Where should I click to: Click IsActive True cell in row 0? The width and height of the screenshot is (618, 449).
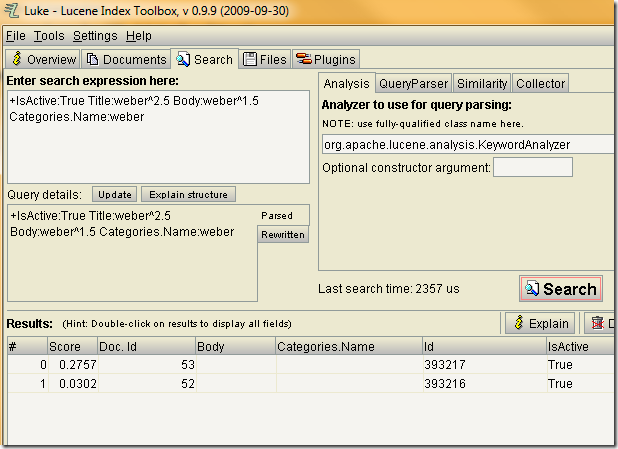pyautogui.click(x=581, y=365)
